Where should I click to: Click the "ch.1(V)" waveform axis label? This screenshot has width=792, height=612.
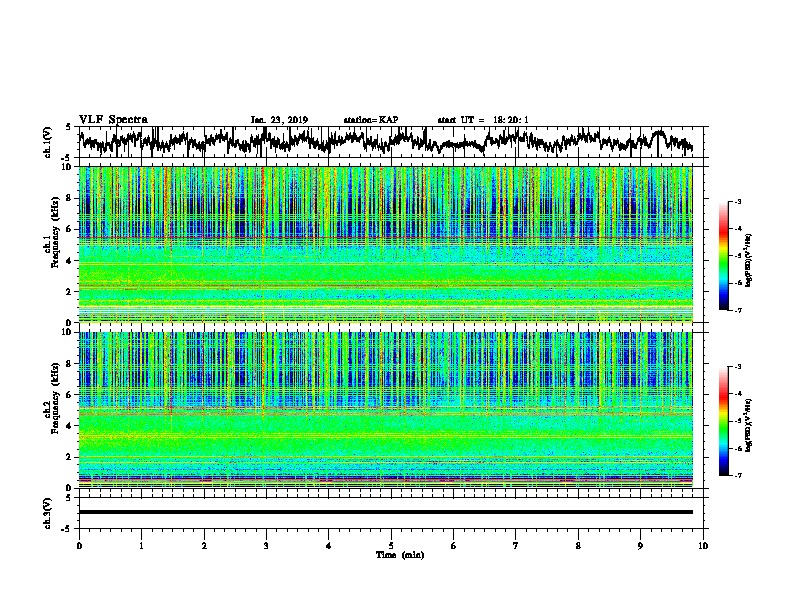point(49,142)
